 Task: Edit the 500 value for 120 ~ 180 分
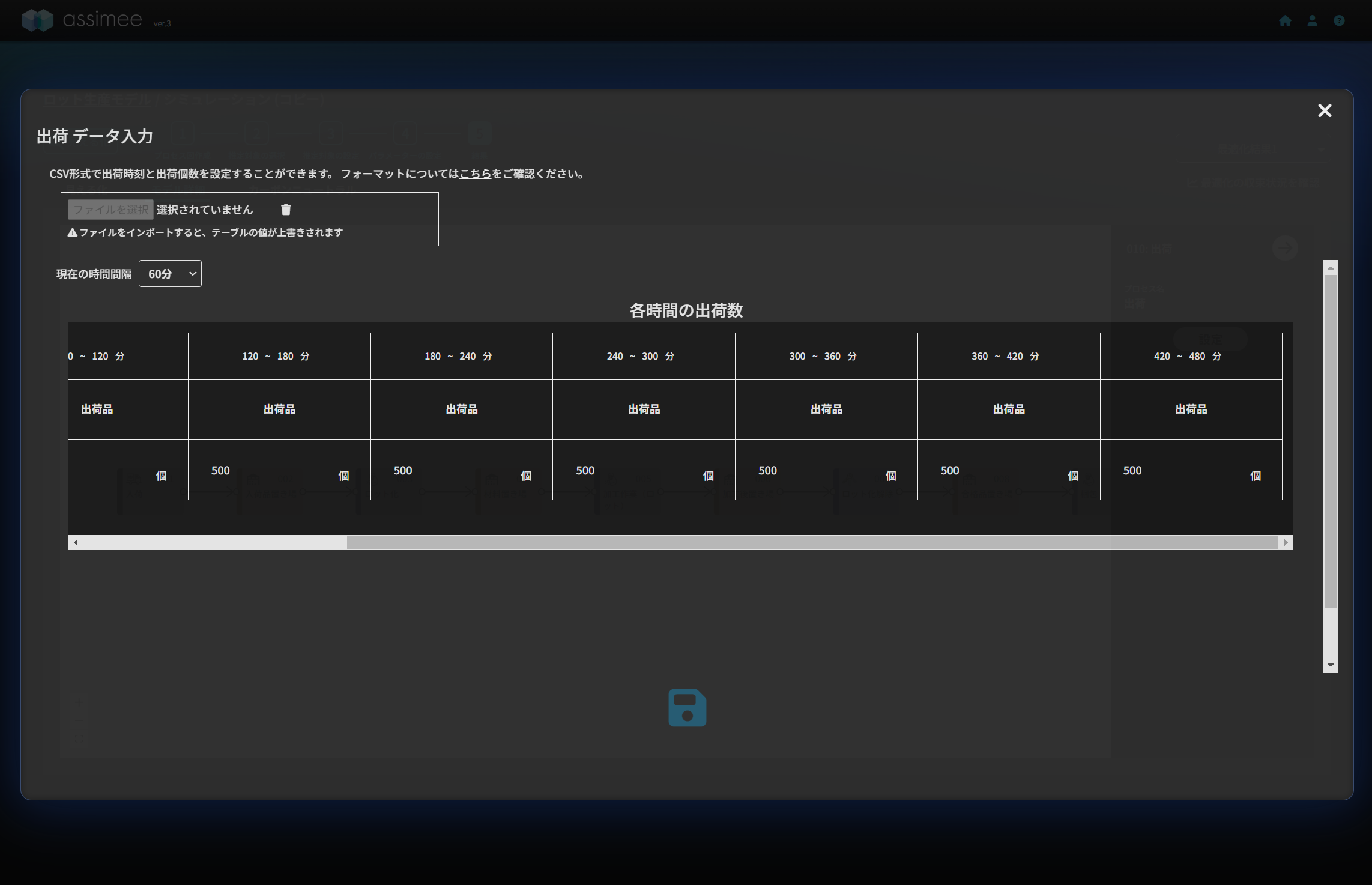(x=268, y=471)
